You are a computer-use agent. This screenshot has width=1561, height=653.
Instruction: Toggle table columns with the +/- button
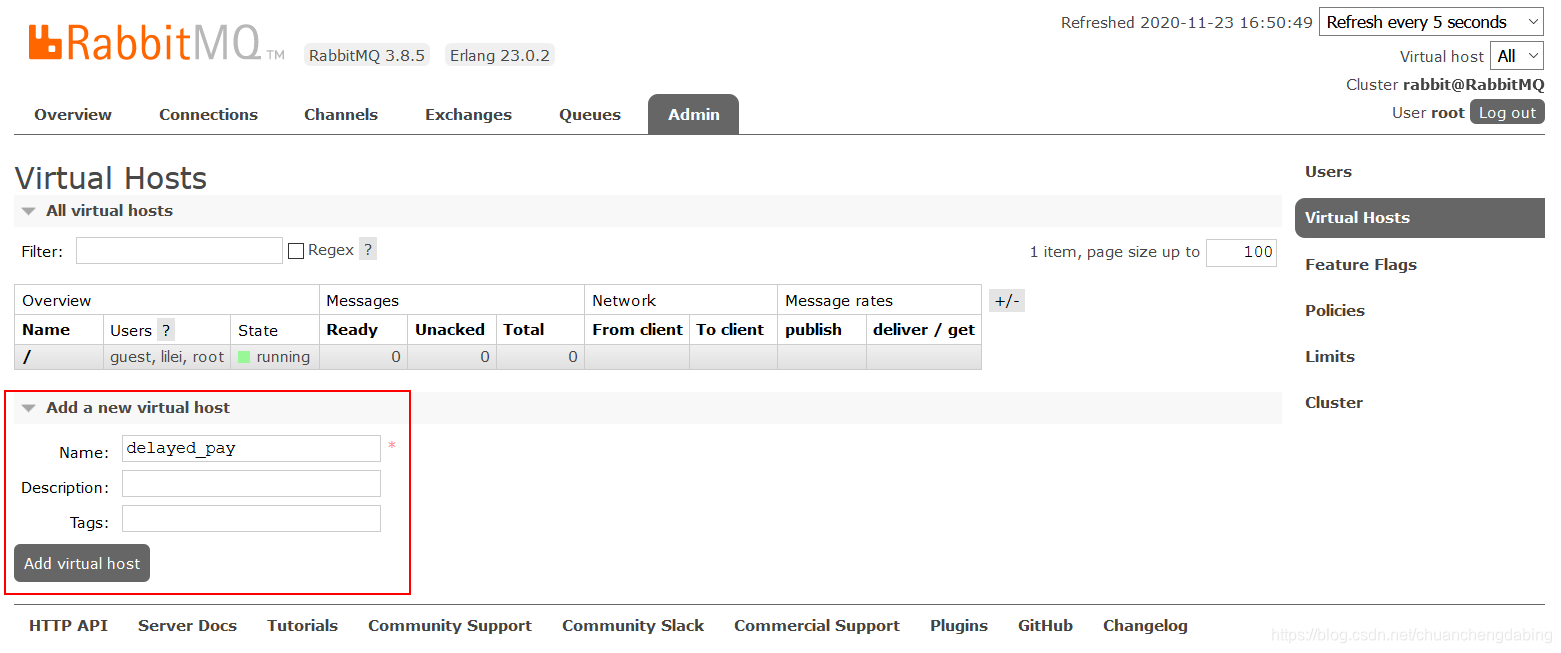pos(1007,300)
